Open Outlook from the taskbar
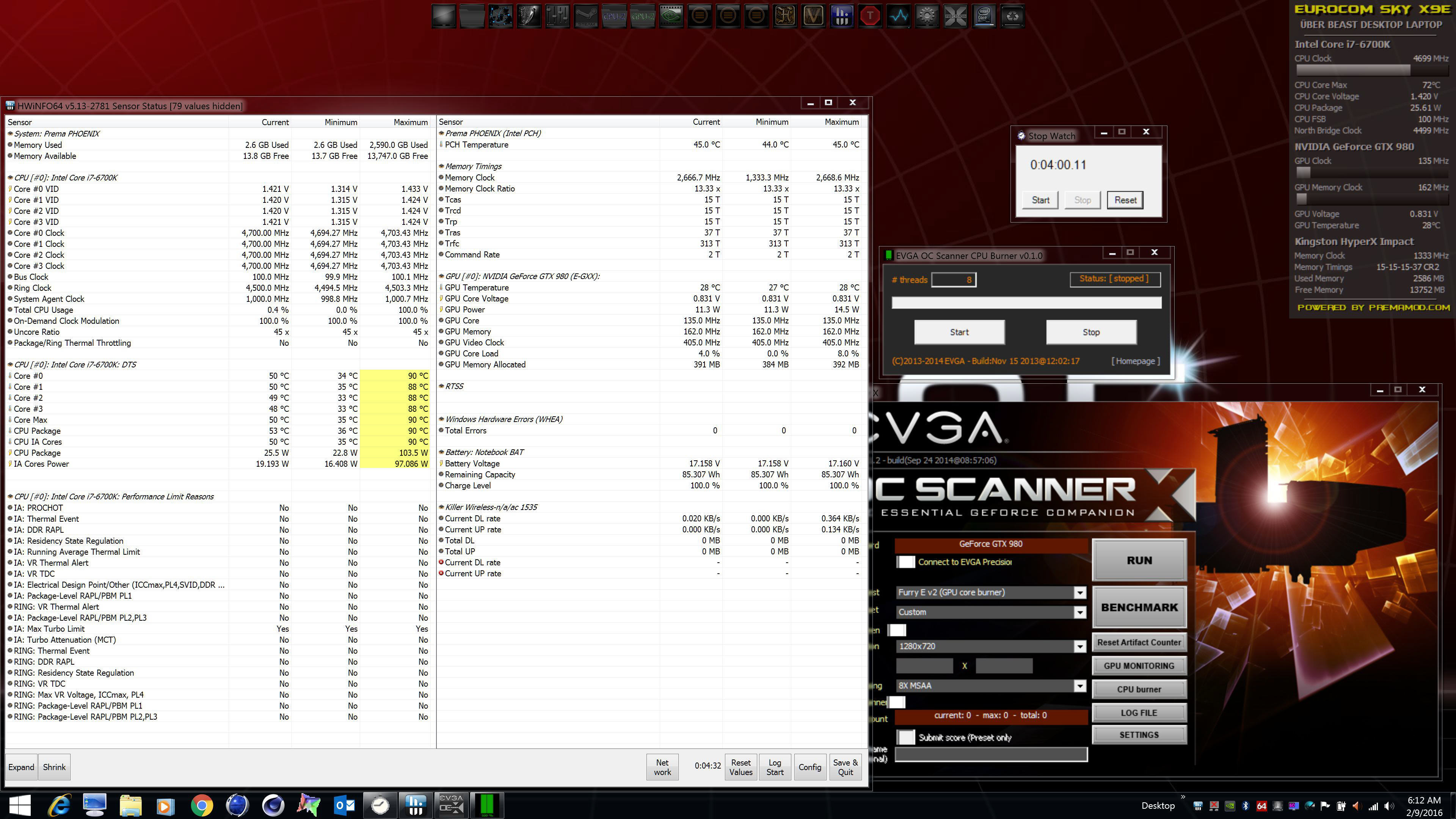Screen dimensions: 1456x819 pyautogui.click(x=344, y=805)
